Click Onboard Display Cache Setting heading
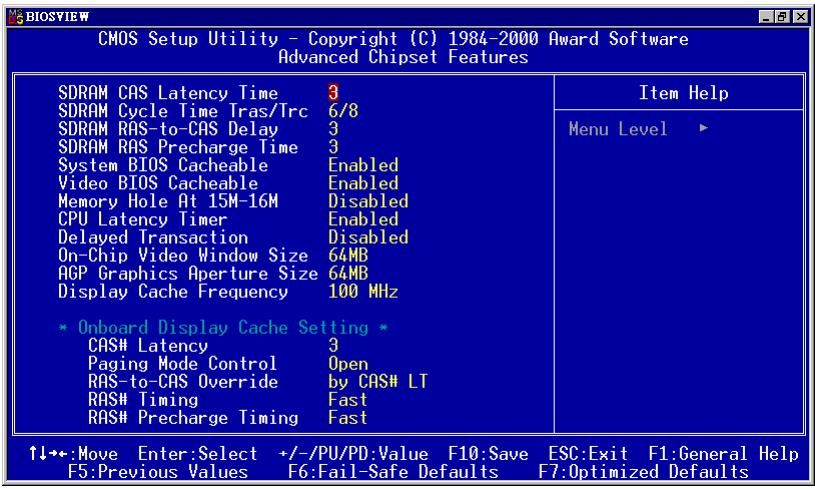Screen dimensions: 815x489 pos(223,328)
